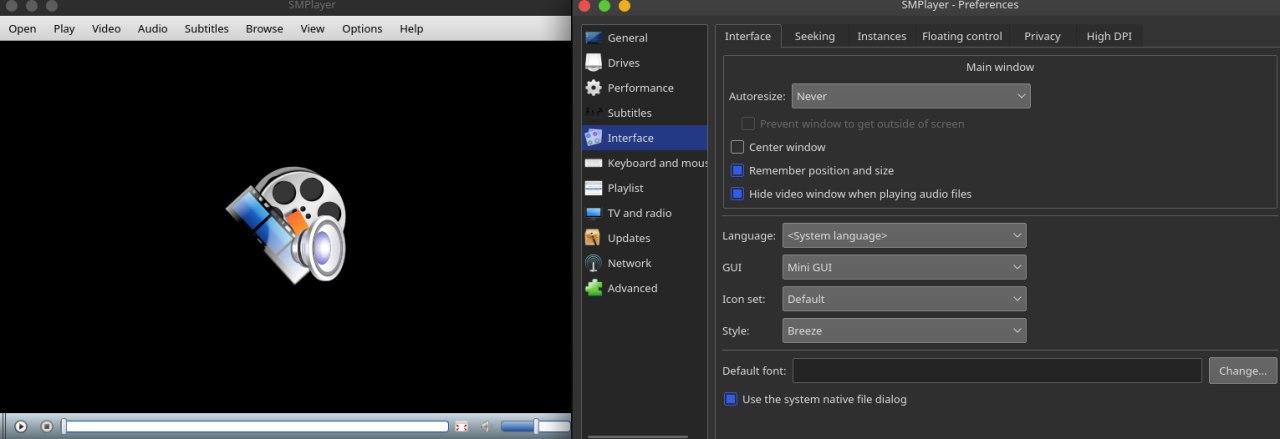Select the Instances tab

[x=881, y=36]
